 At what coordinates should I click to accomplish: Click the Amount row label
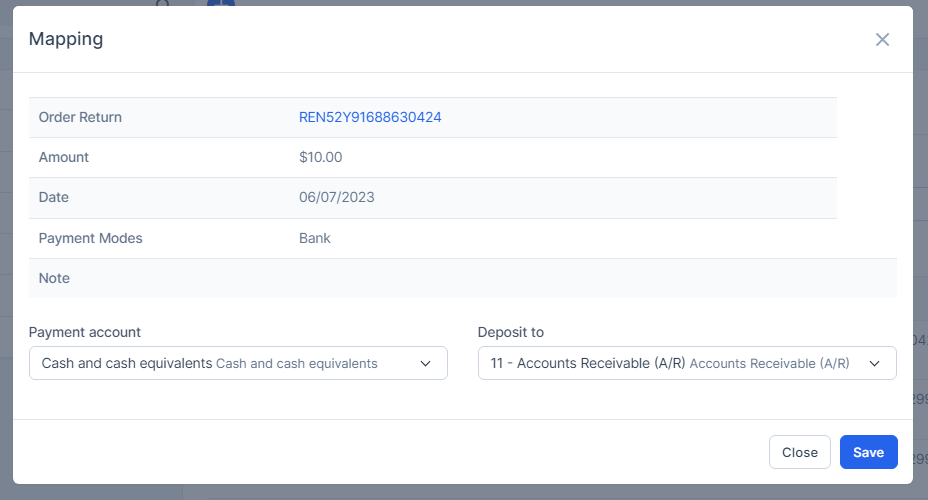(64, 157)
